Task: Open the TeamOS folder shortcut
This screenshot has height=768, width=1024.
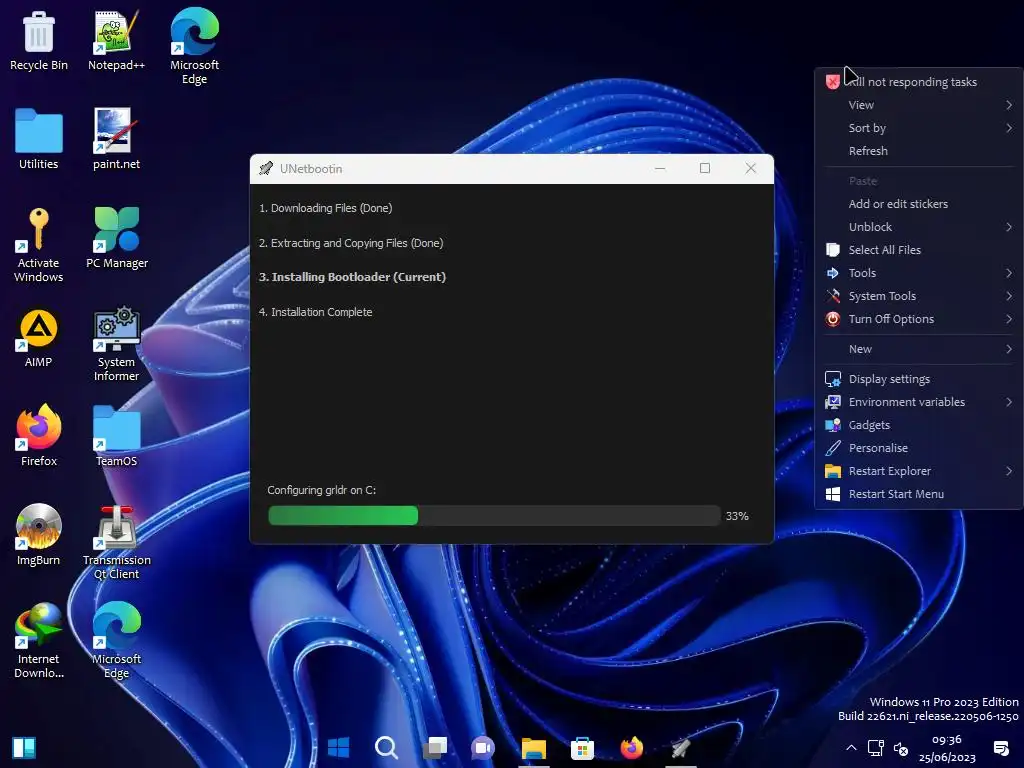Action: [x=116, y=436]
